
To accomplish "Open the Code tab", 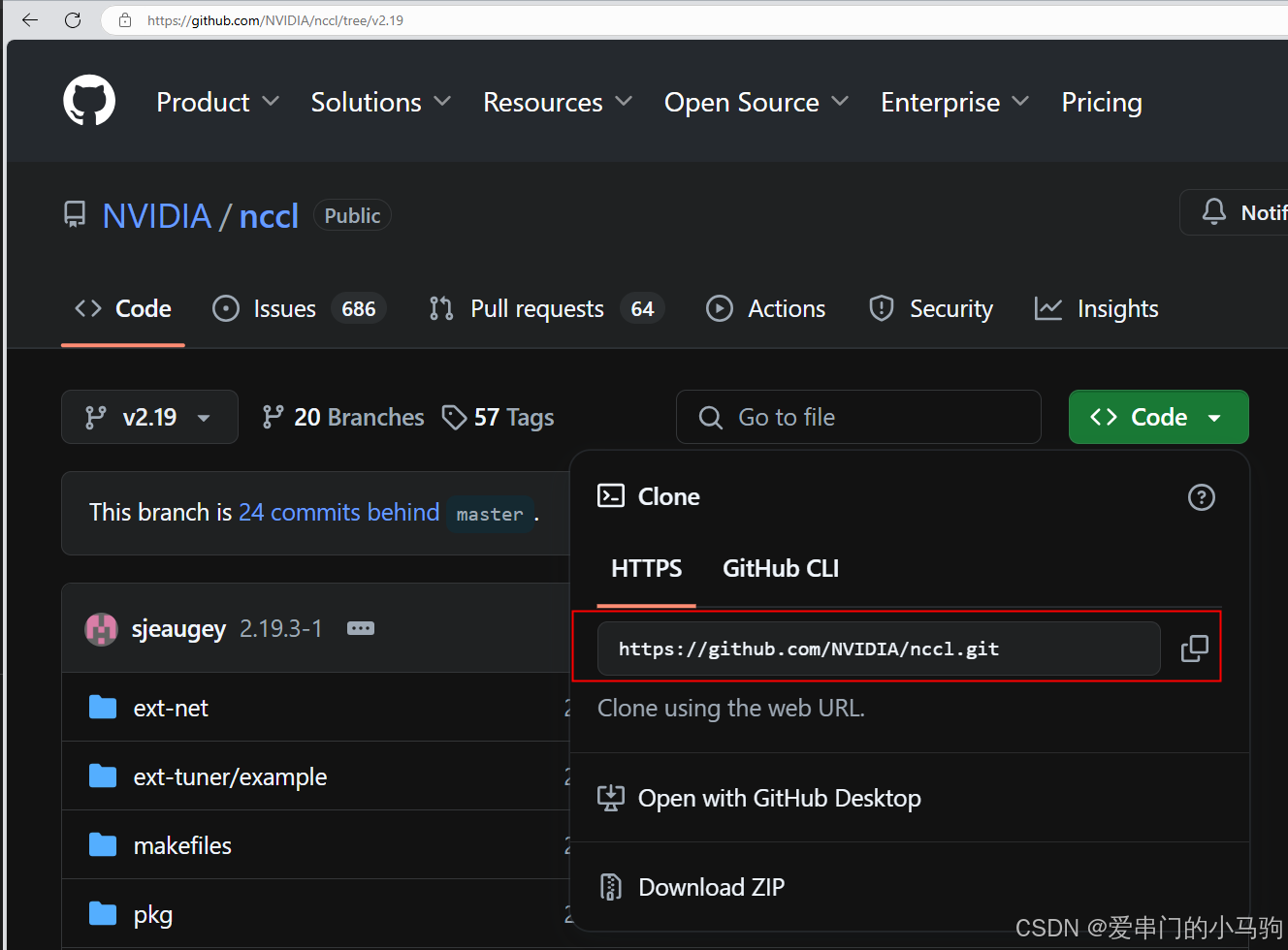I will coord(123,308).
